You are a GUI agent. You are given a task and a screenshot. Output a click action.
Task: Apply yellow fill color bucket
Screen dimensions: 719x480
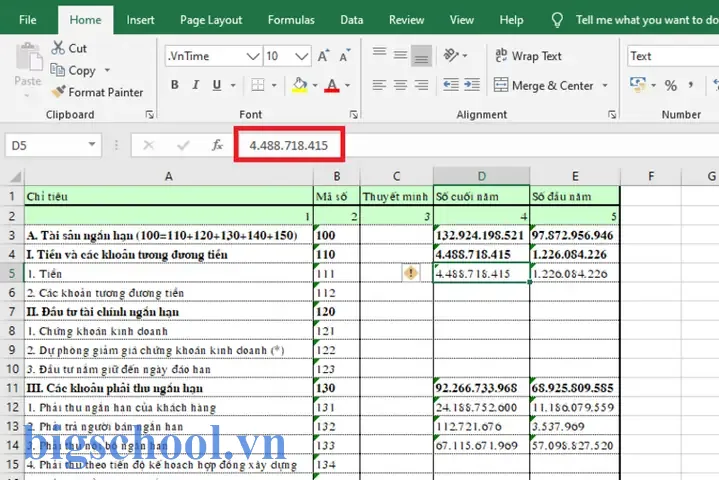coord(300,85)
